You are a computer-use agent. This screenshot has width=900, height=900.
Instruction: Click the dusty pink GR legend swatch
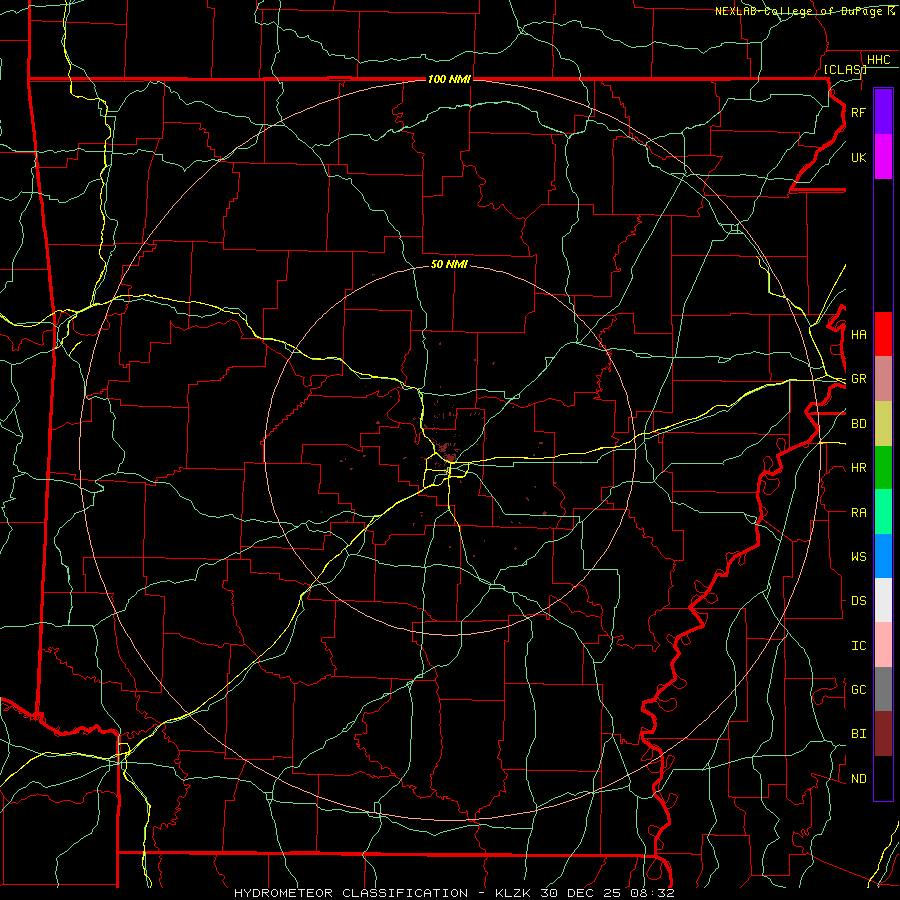[883, 379]
